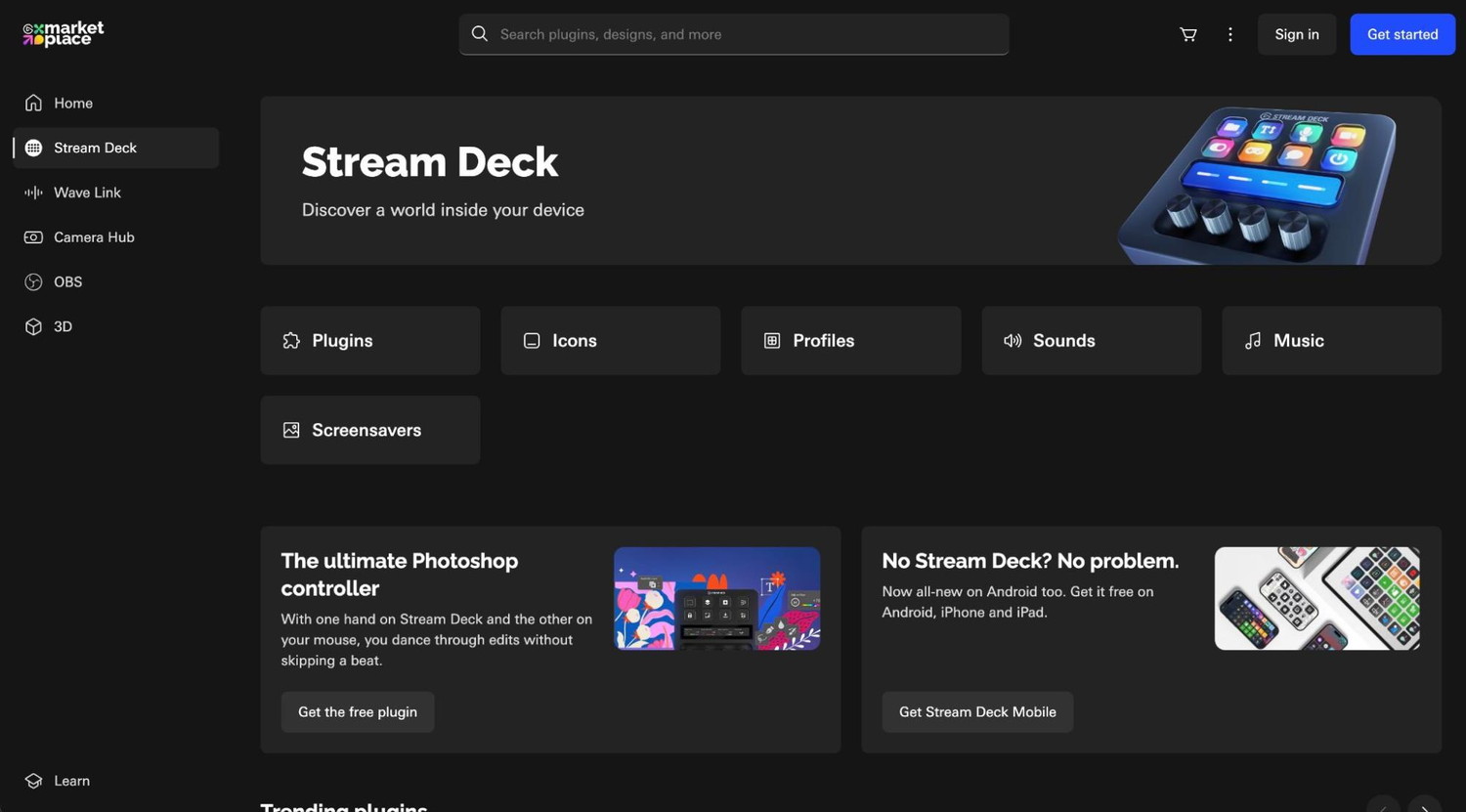Open the three-dot more options menu

tap(1229, 34)
